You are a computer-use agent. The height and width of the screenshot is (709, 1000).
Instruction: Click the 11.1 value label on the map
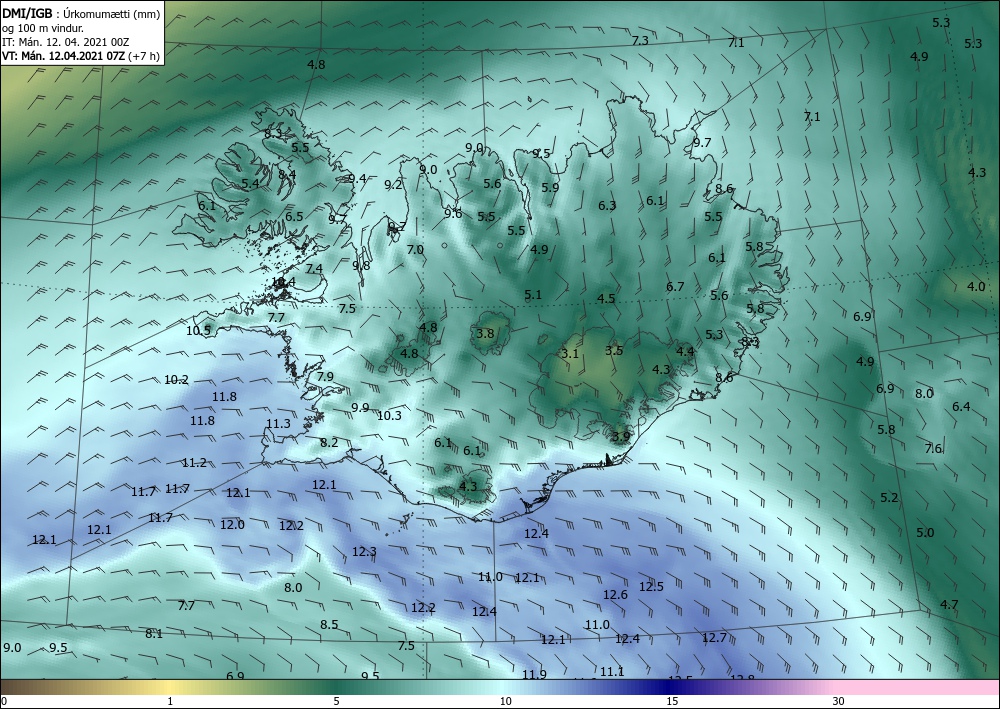[612, 671]
